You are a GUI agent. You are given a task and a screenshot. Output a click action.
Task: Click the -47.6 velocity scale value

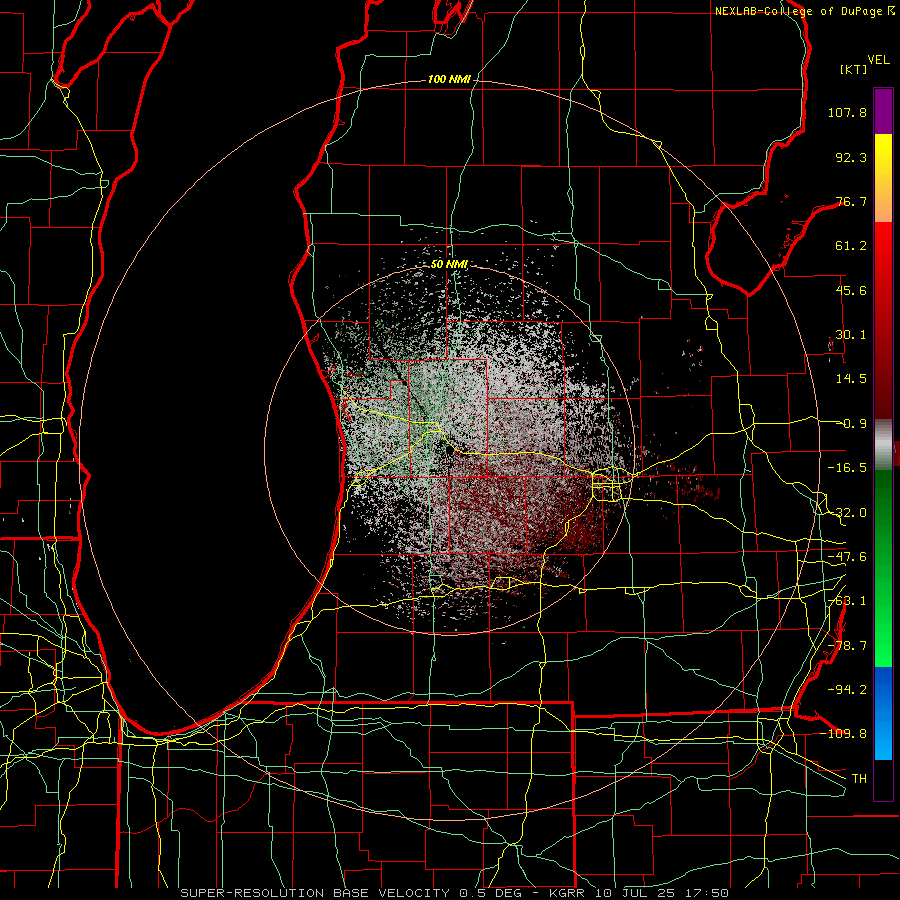[x=847, y=557]
